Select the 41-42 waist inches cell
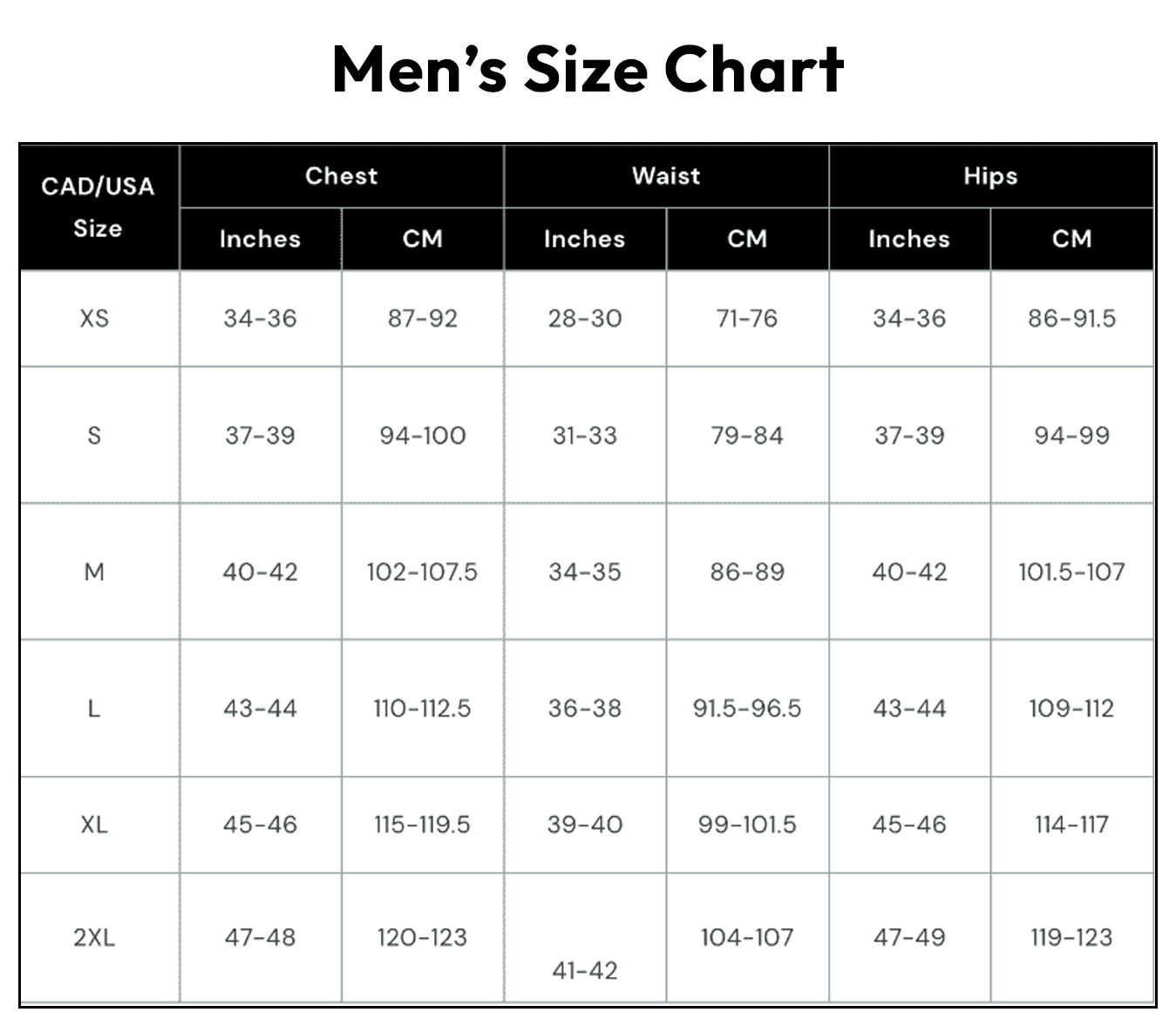The width and height of the screenshot is (1176, 1019). point(585,970)
